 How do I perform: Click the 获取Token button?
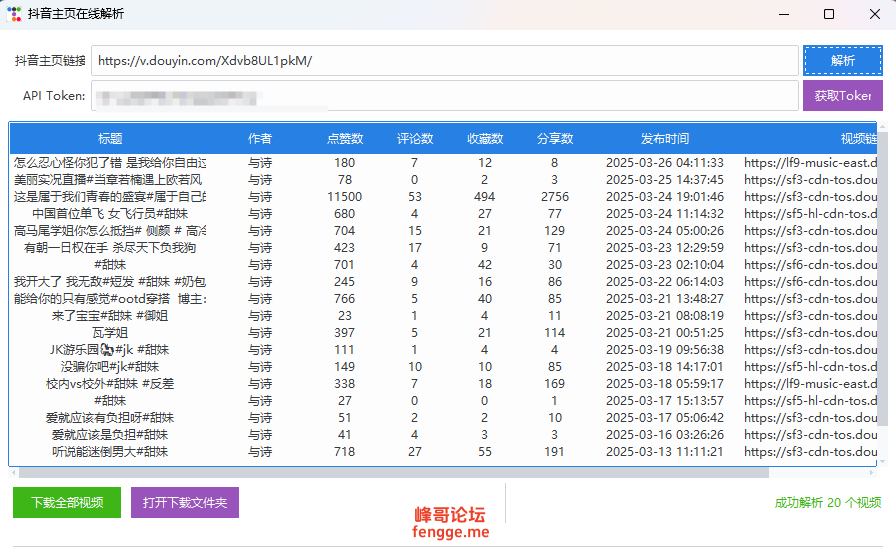(x=843, y=95)
